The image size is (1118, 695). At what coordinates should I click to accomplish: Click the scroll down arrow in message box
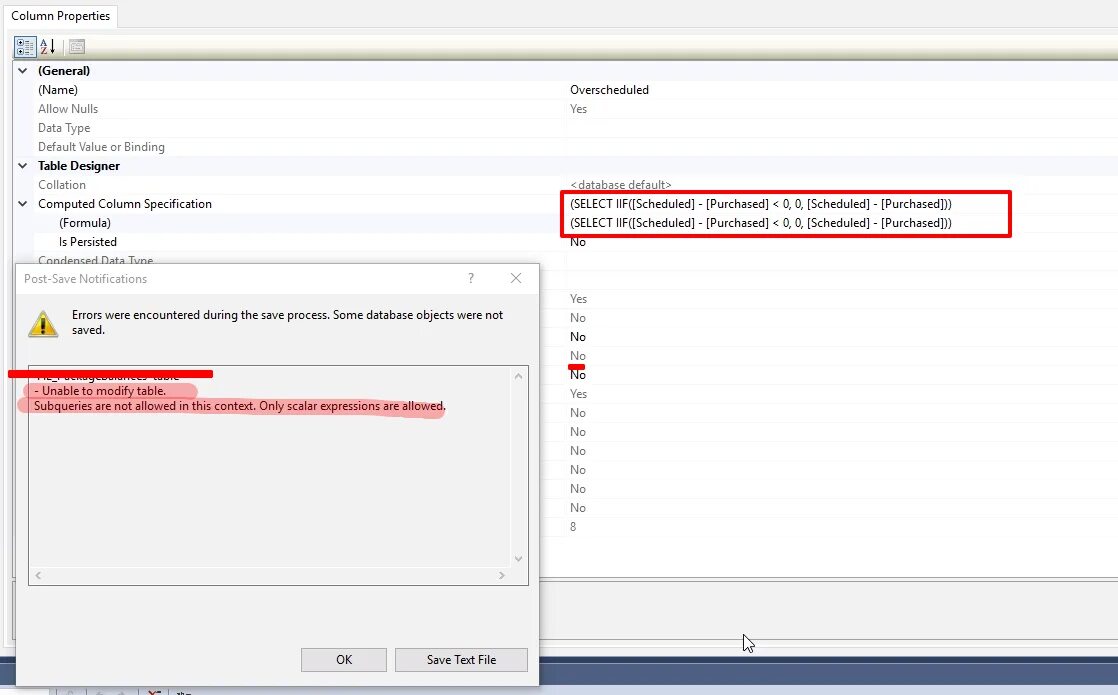click(x=518, y=559)
